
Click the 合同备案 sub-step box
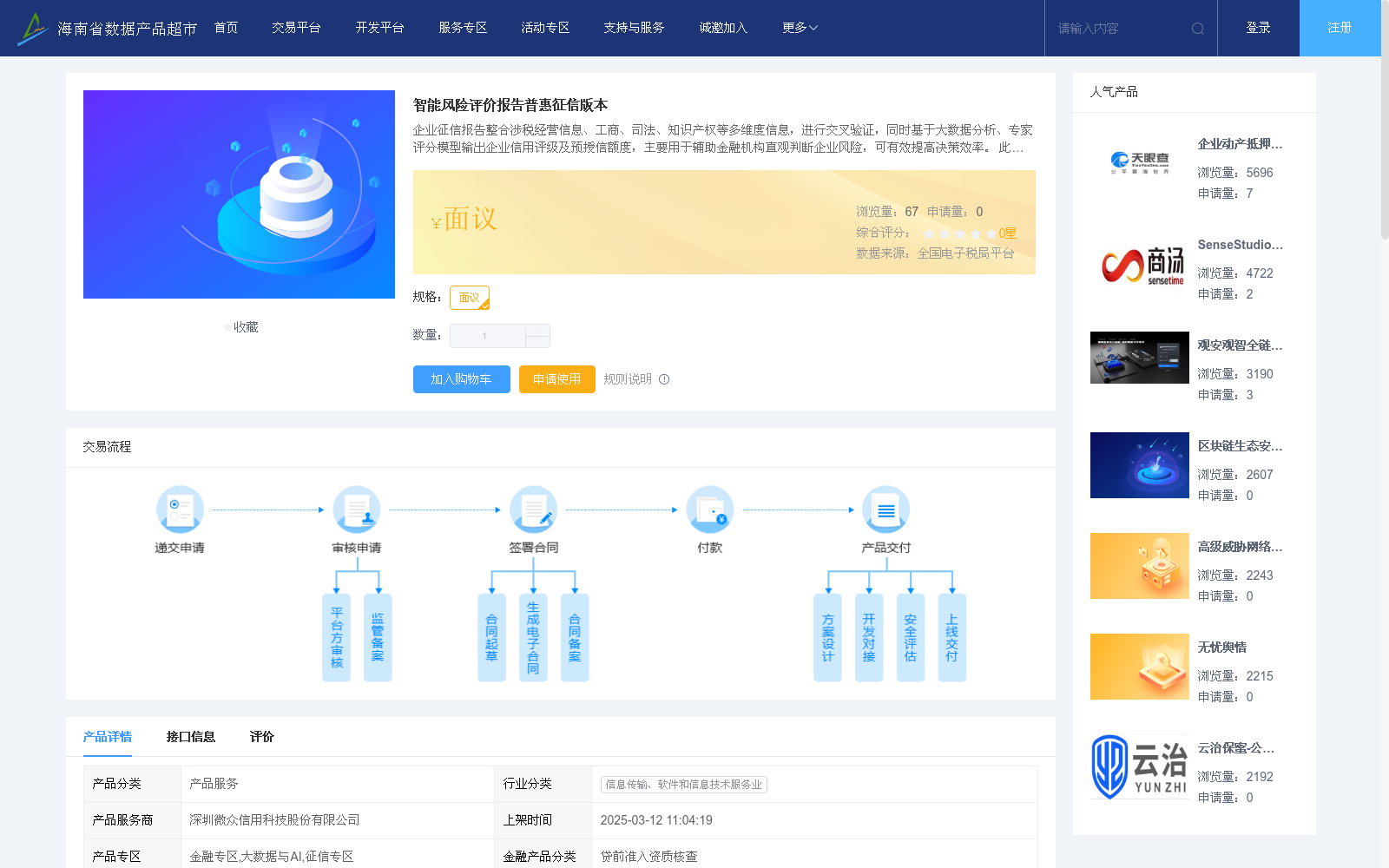[575, 638]
